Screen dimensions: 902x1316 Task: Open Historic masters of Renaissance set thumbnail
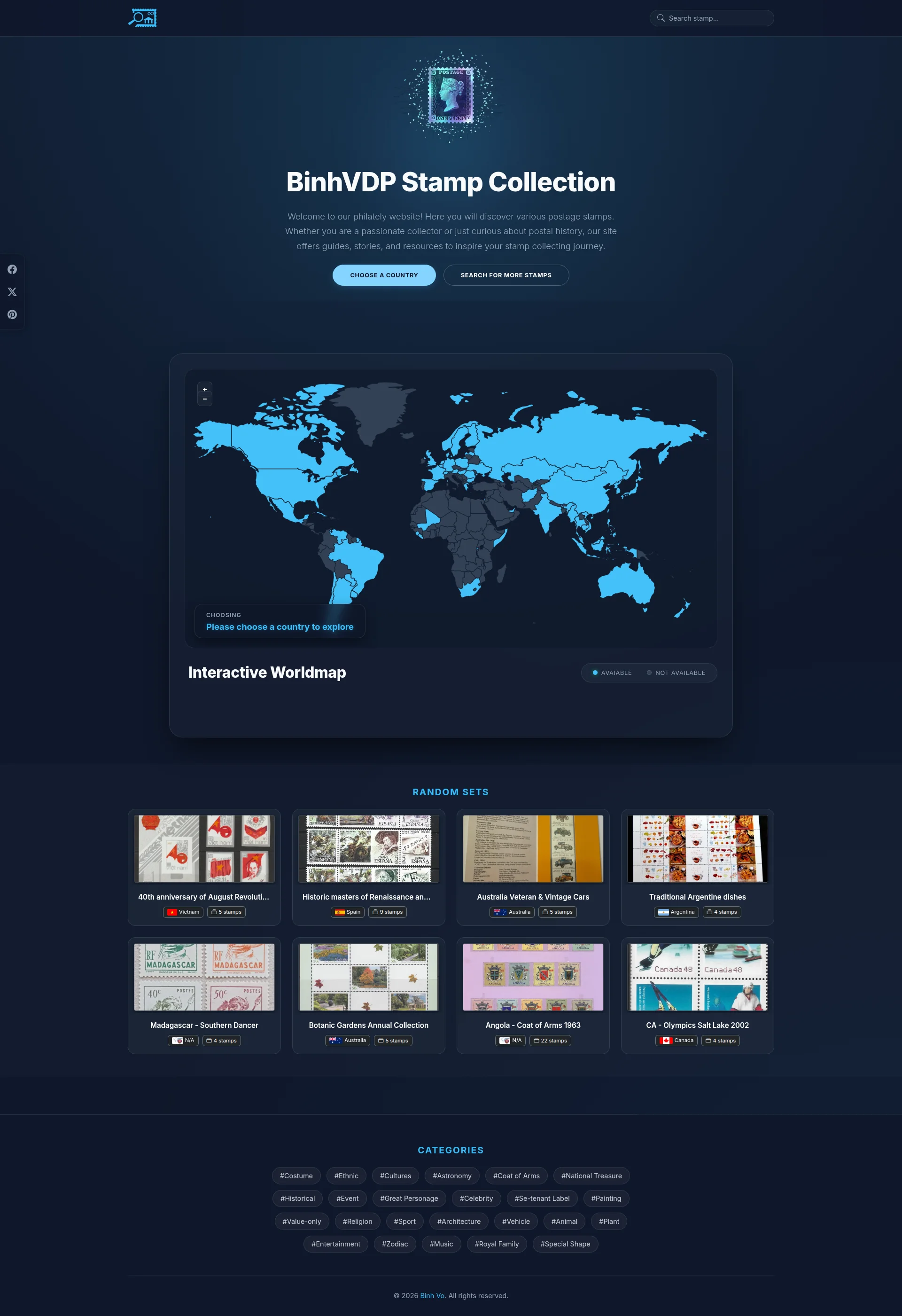coord(368,849)
